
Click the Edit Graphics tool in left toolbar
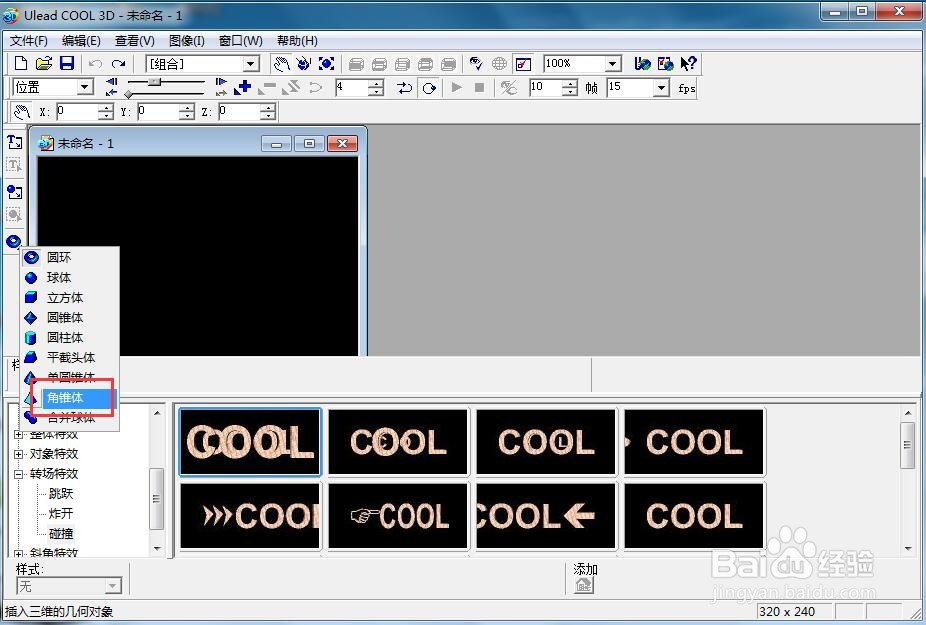[14, 214]
